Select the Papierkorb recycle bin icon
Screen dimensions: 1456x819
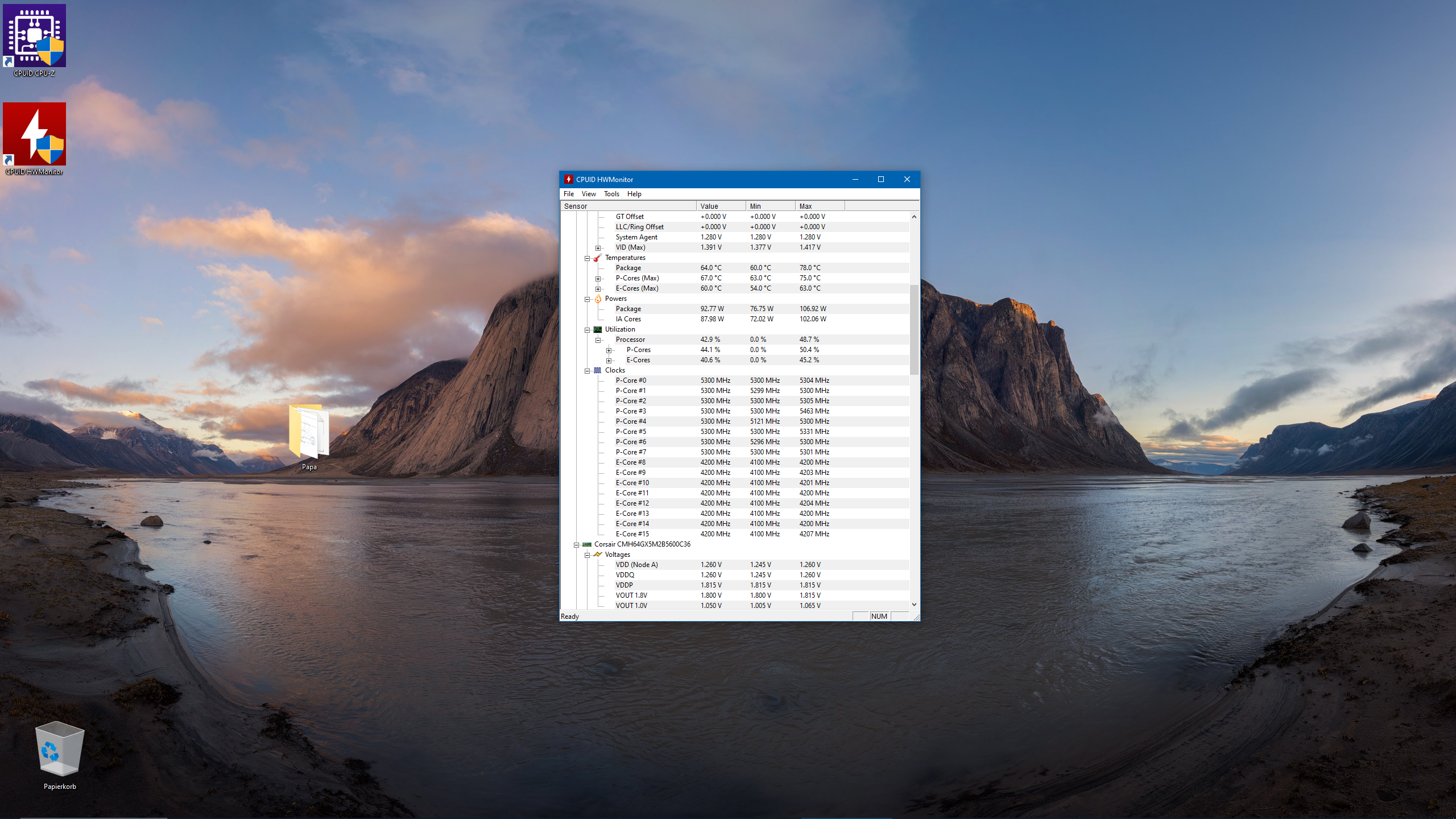pos(60,750)
